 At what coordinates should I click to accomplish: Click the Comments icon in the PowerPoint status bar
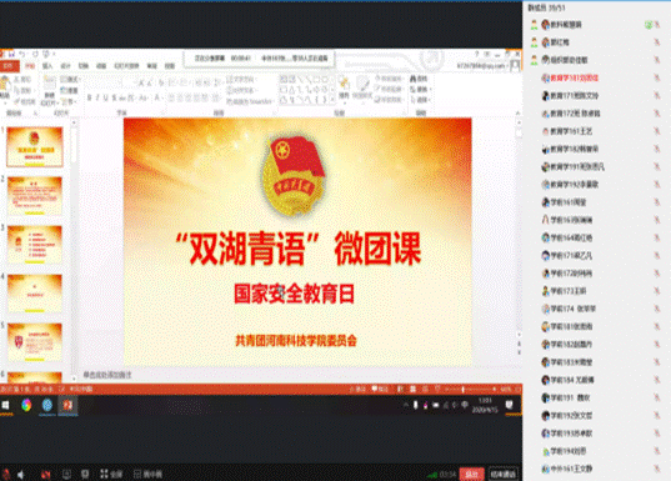click(x=375, y=389)
